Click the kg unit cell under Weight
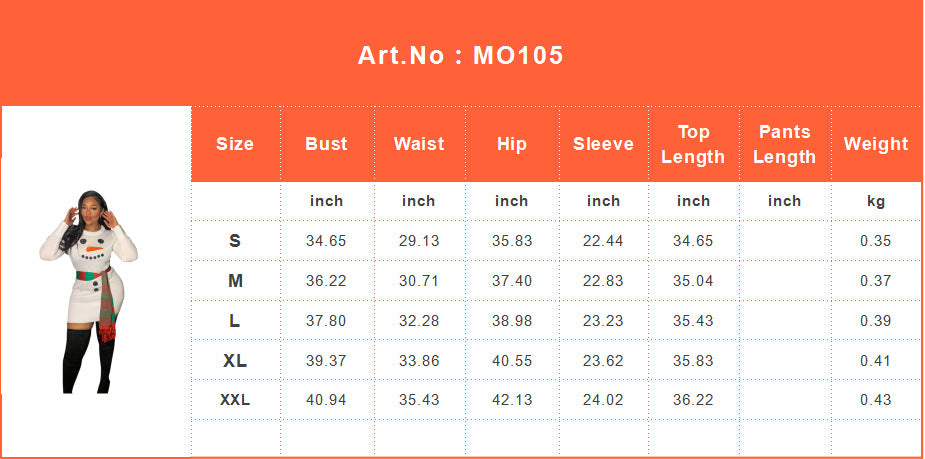This screenshot has height=459, width=925. pos(876,202)
